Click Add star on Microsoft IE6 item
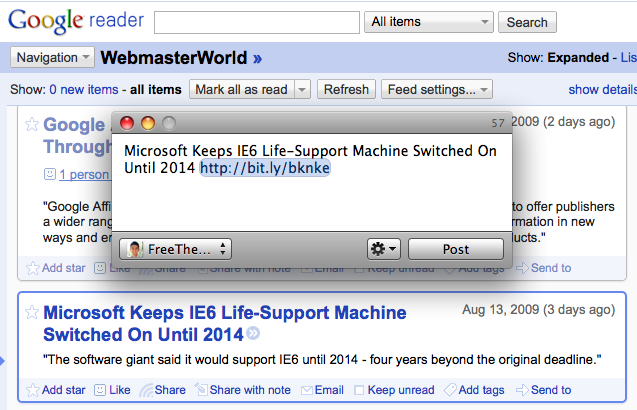This screenshot has width=637, height=410. click(x=56, y=390)
